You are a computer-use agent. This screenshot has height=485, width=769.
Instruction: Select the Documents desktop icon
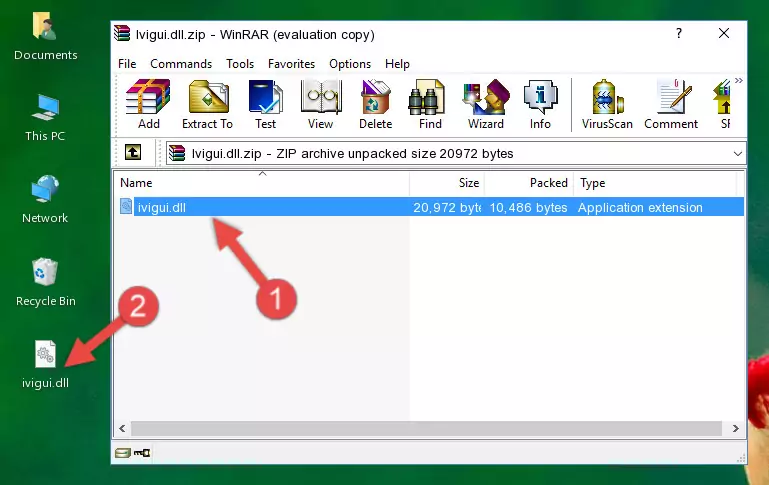pyautogui.click(x=46, y=37)
